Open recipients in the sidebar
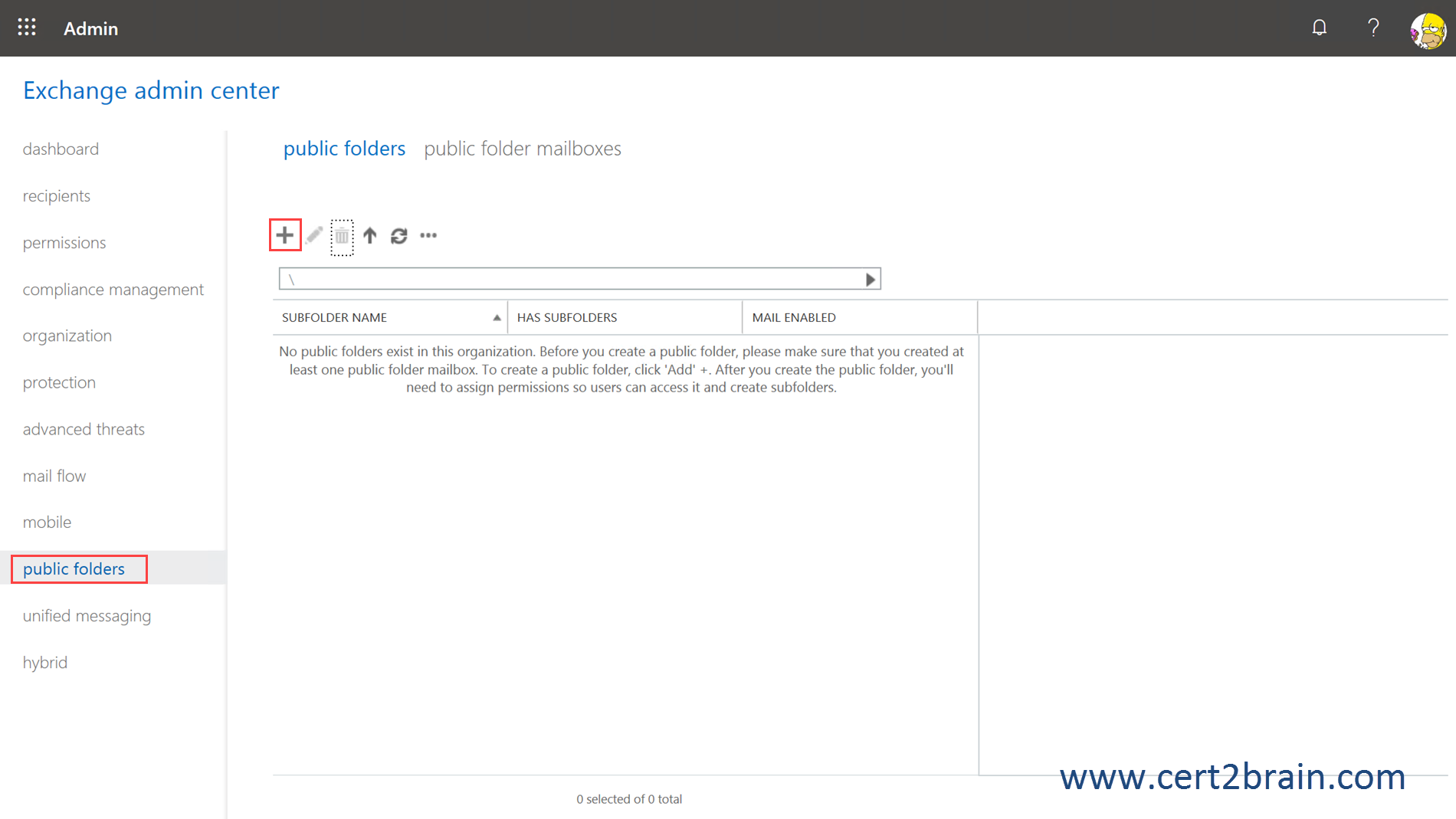 (57, 196)
